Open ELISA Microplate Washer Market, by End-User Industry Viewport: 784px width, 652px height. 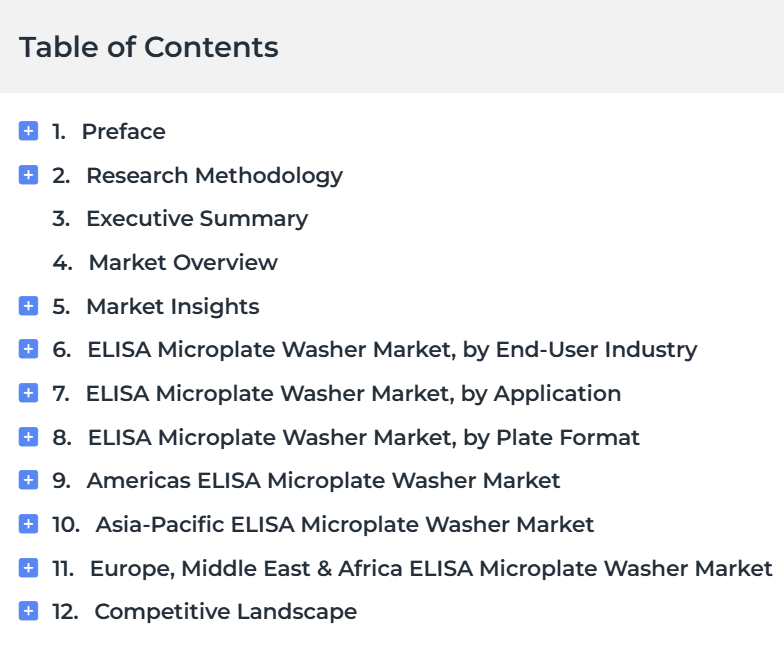click(392, 350)
